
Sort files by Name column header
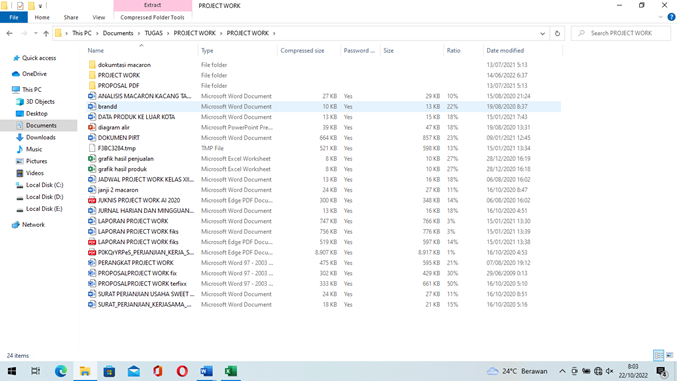[x=141, y=51]
